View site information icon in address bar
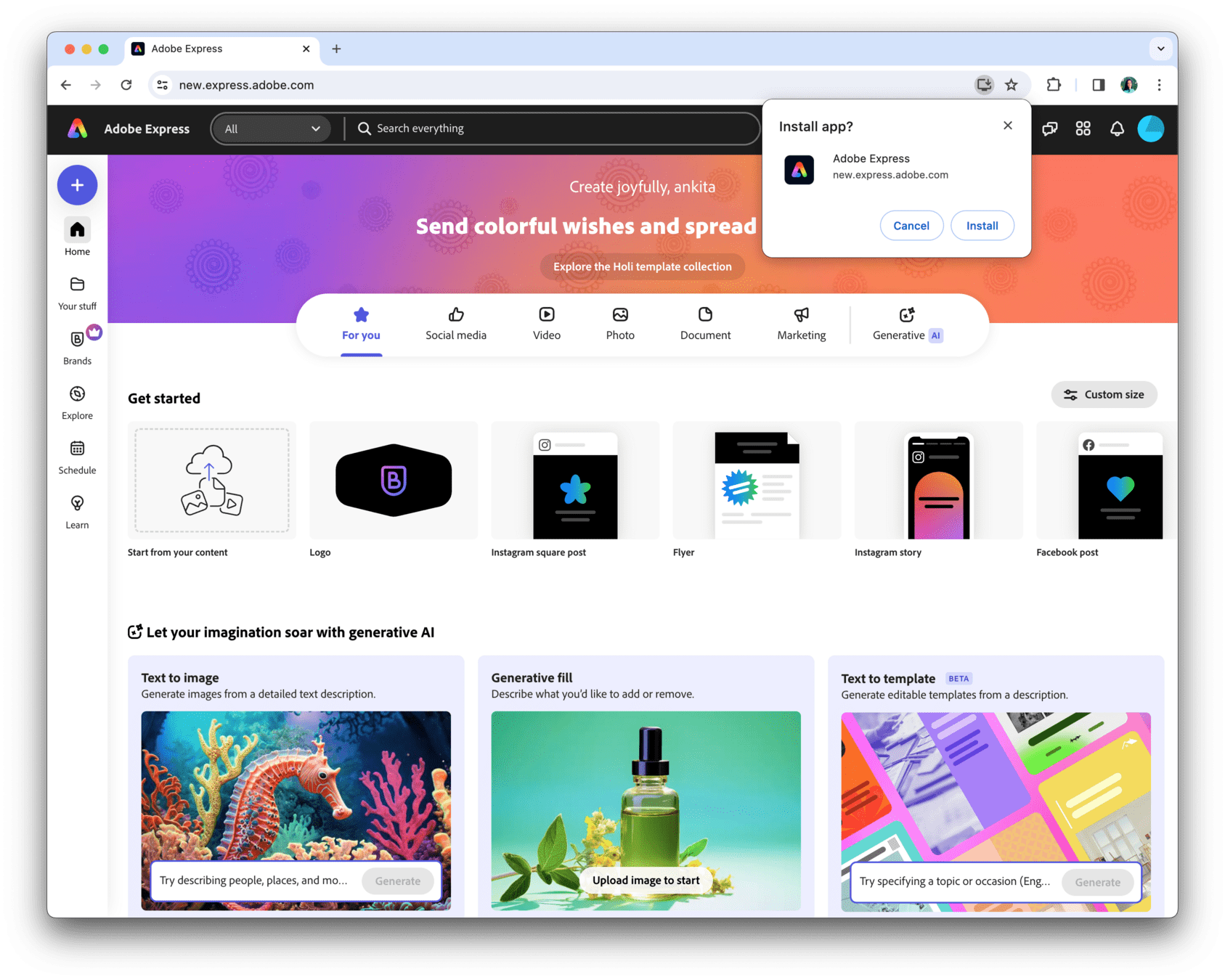Image resolution: width=1225 pixels, height=980 pixels. (163, 85)
